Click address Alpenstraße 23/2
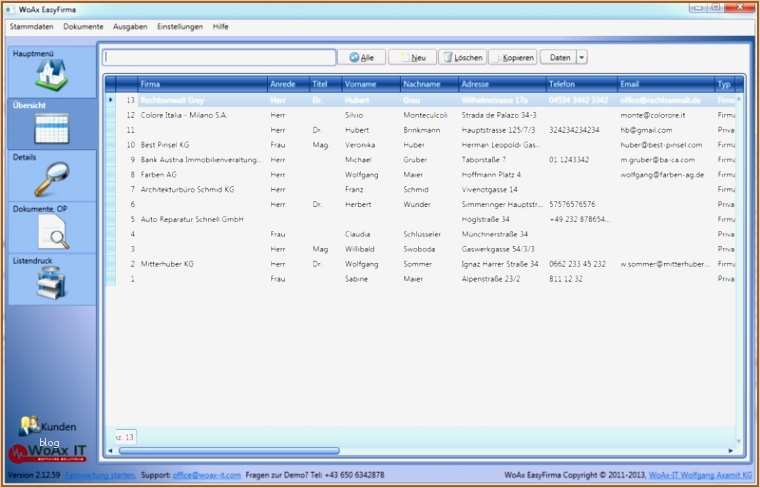Viewport: 760px width, 488px height. click(x=491, y=279)
